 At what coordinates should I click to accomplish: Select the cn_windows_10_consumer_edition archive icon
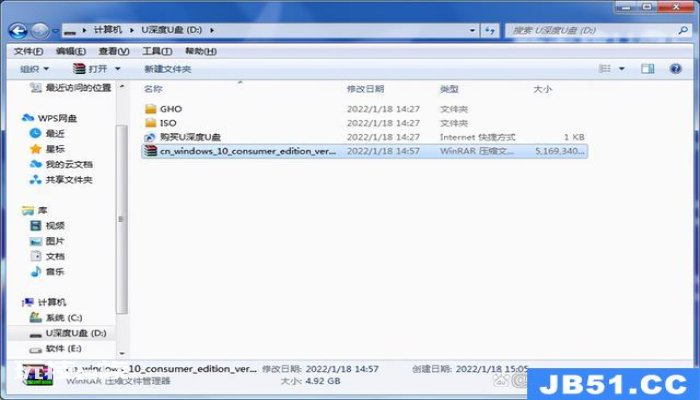150,151
